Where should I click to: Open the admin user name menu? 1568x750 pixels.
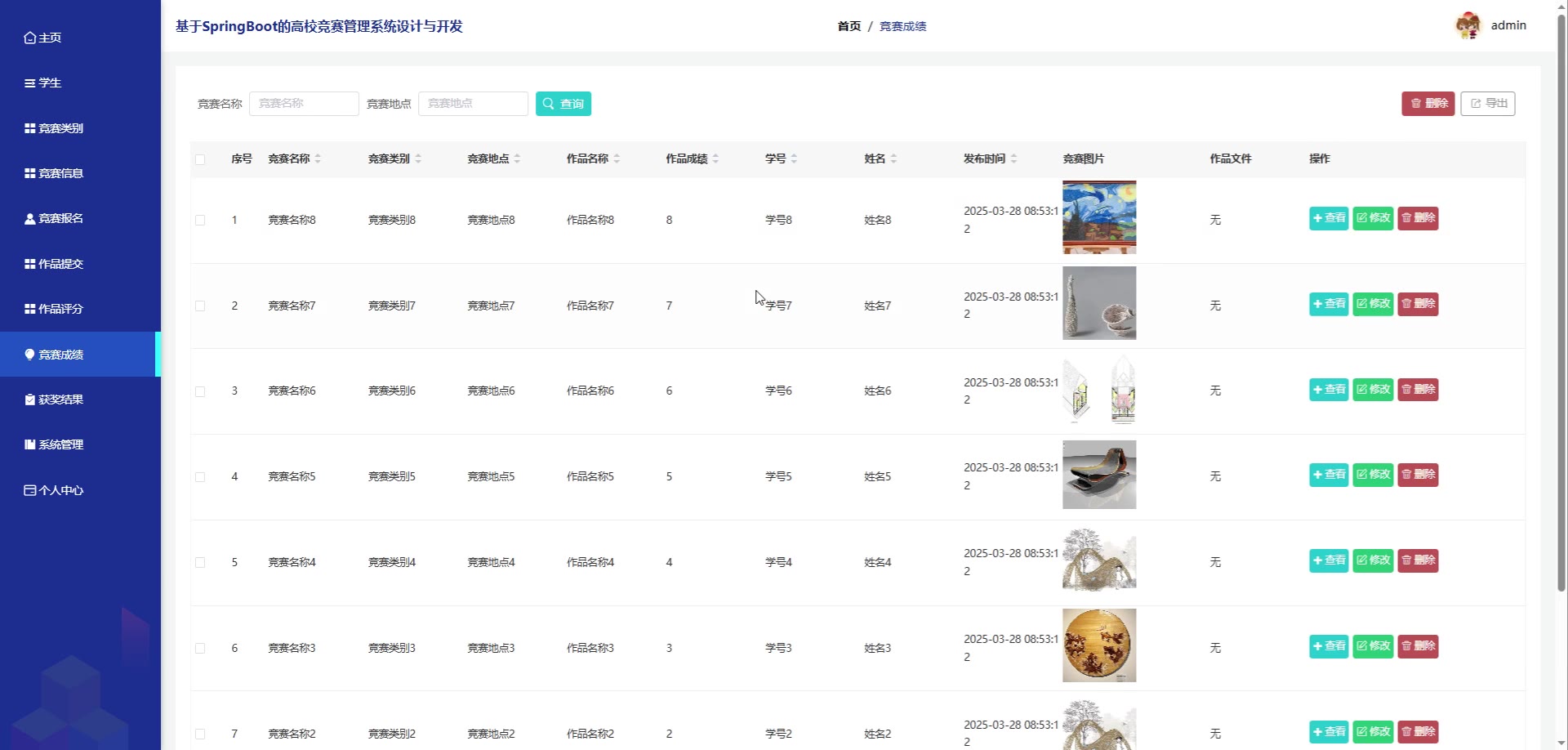[1508, 25]
